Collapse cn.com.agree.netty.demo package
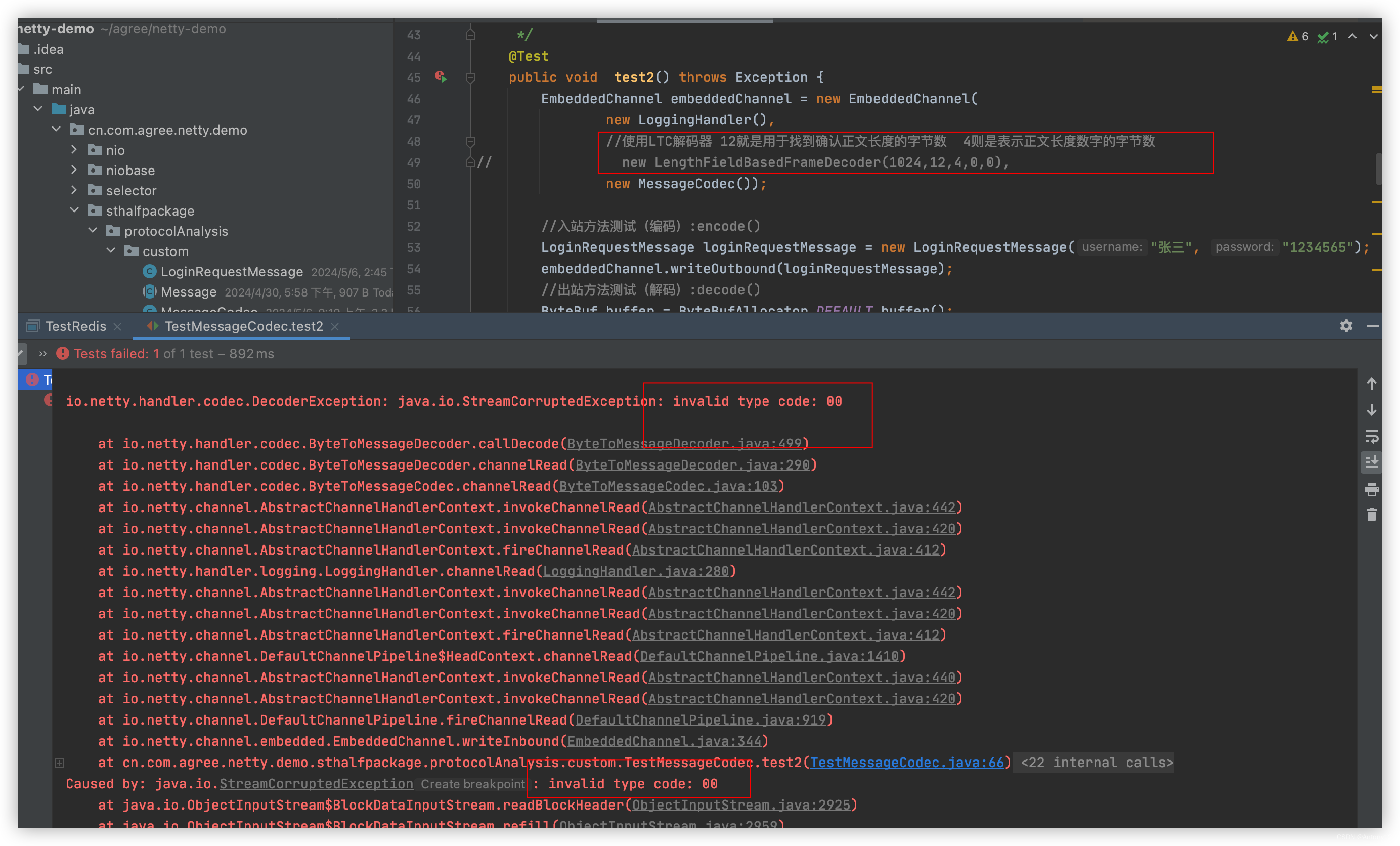Viewport: 1400px width, 846px height. pos(56,129)
